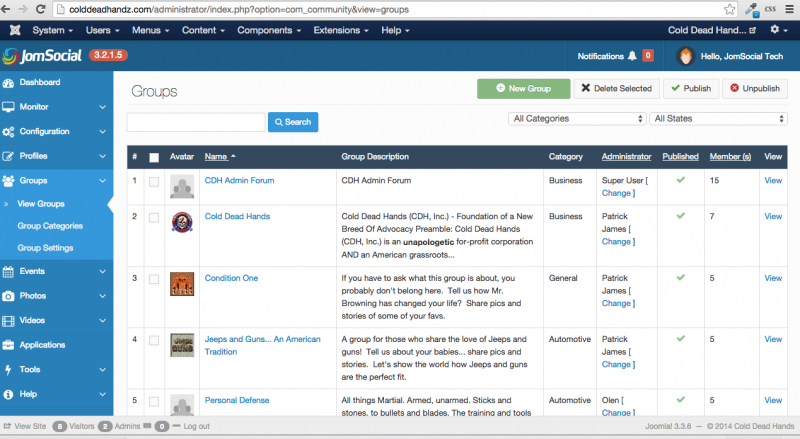Open the Components menu
This screenshot has height=439, width=800.
click(269, 30)
